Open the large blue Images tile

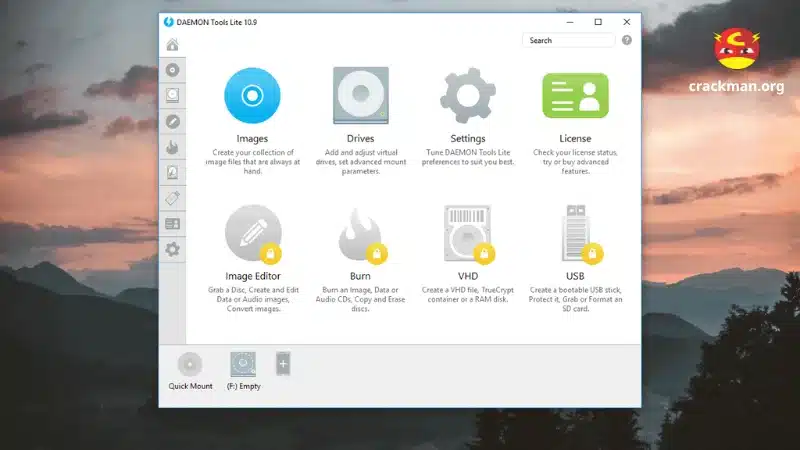(252, 95)
